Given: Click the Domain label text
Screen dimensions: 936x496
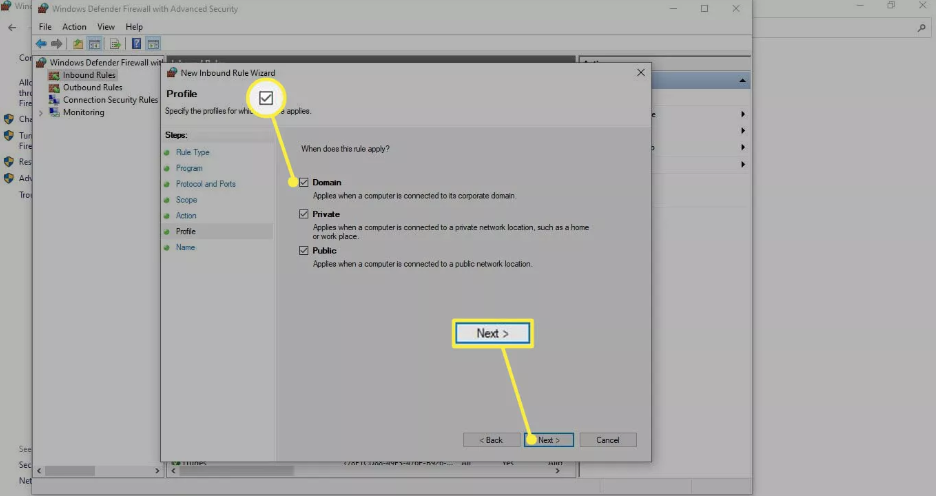Looking at the screenshot, I should (327, 183).
